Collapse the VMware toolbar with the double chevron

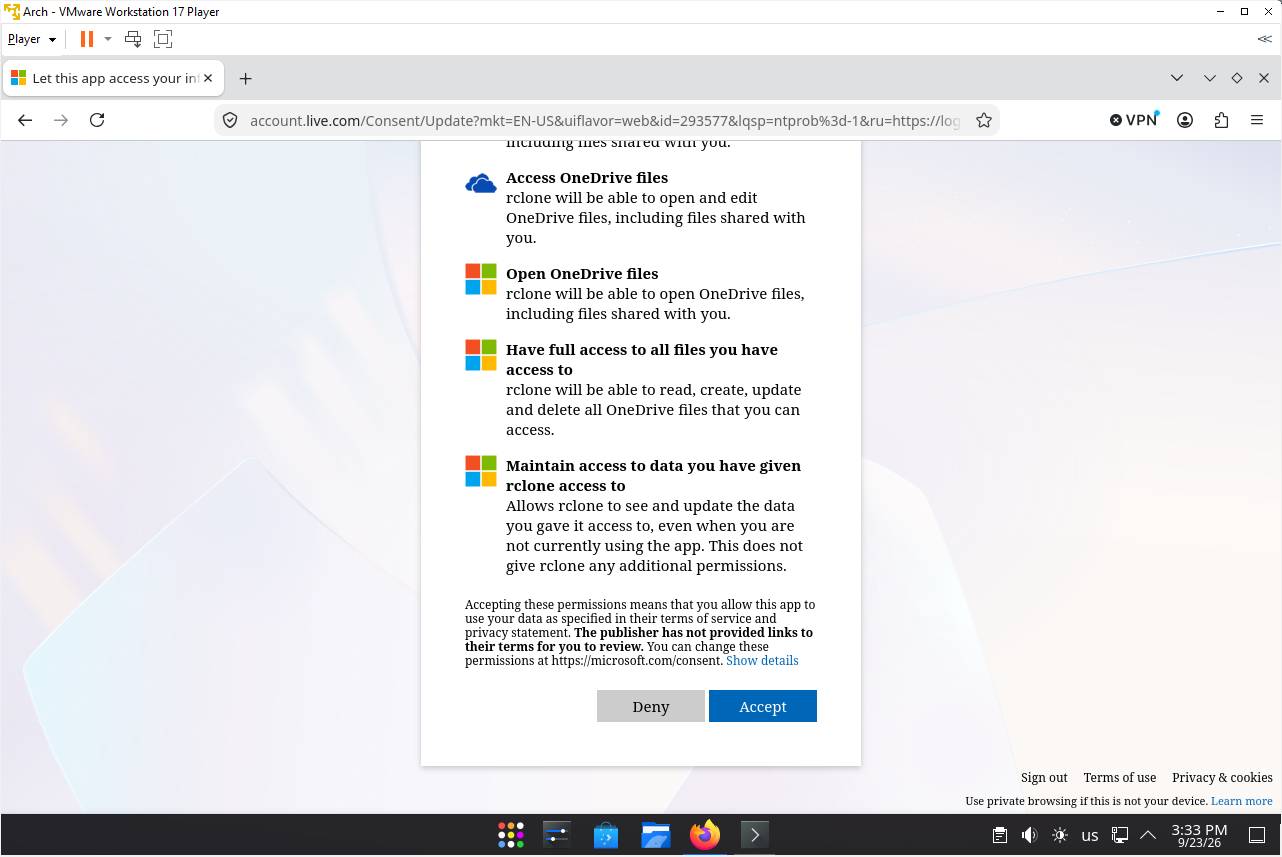pyautogui.click(x=1265, y=39)
